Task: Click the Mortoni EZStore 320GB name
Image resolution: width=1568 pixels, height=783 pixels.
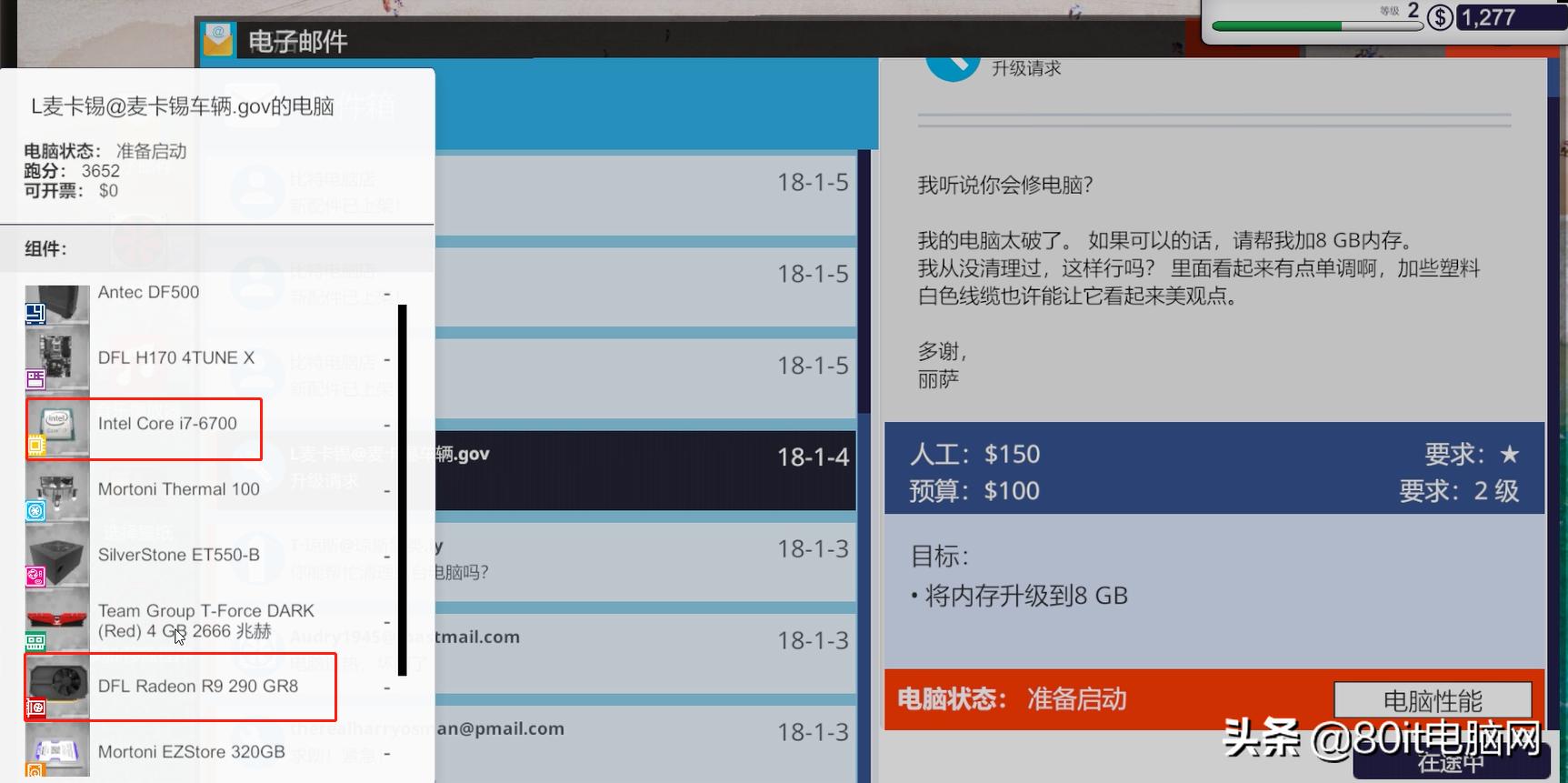Action: pos(192,752)
